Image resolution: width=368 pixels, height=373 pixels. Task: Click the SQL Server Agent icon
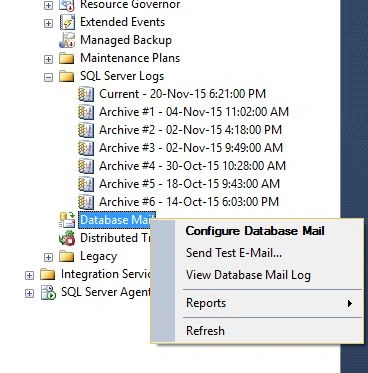pyautogui.click(x=48, y=293)
